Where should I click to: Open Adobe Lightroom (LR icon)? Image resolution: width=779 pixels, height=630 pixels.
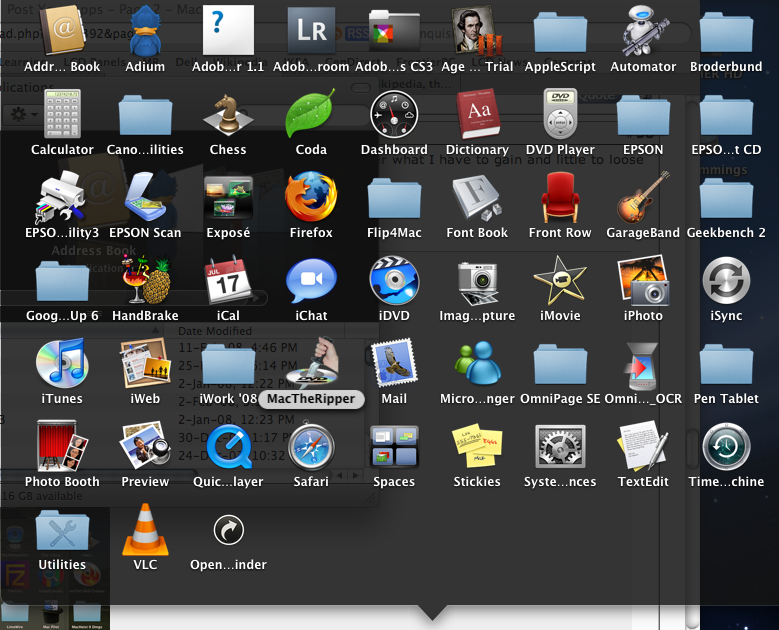311,31
